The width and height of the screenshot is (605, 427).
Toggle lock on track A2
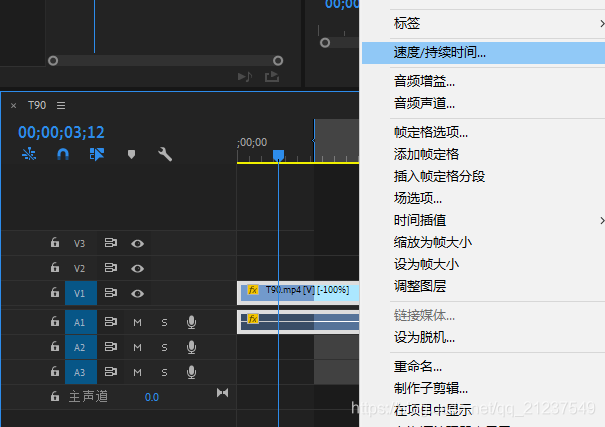click(x=55, y=346)
